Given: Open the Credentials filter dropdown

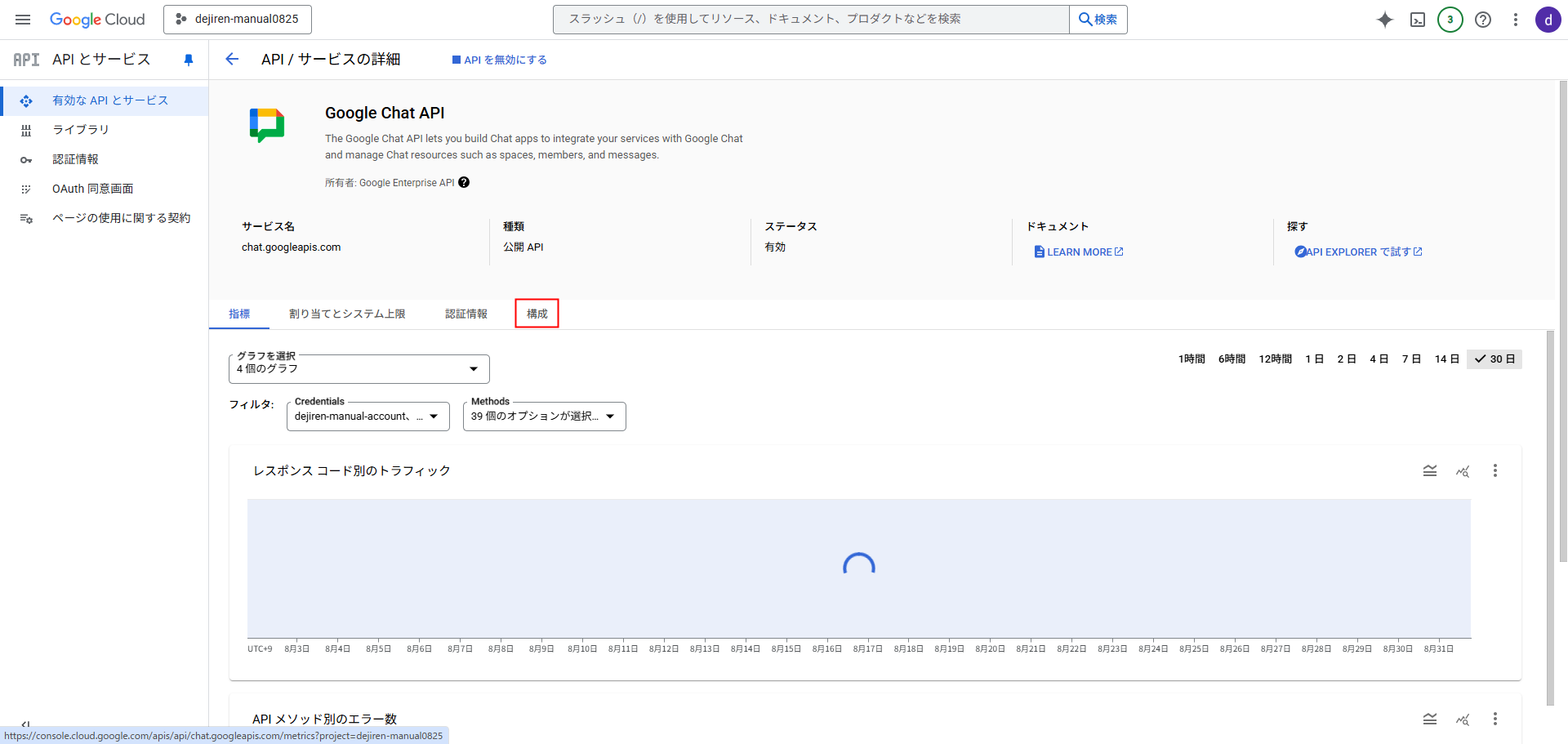Looking at the screenshot, I should coord(367,417).
